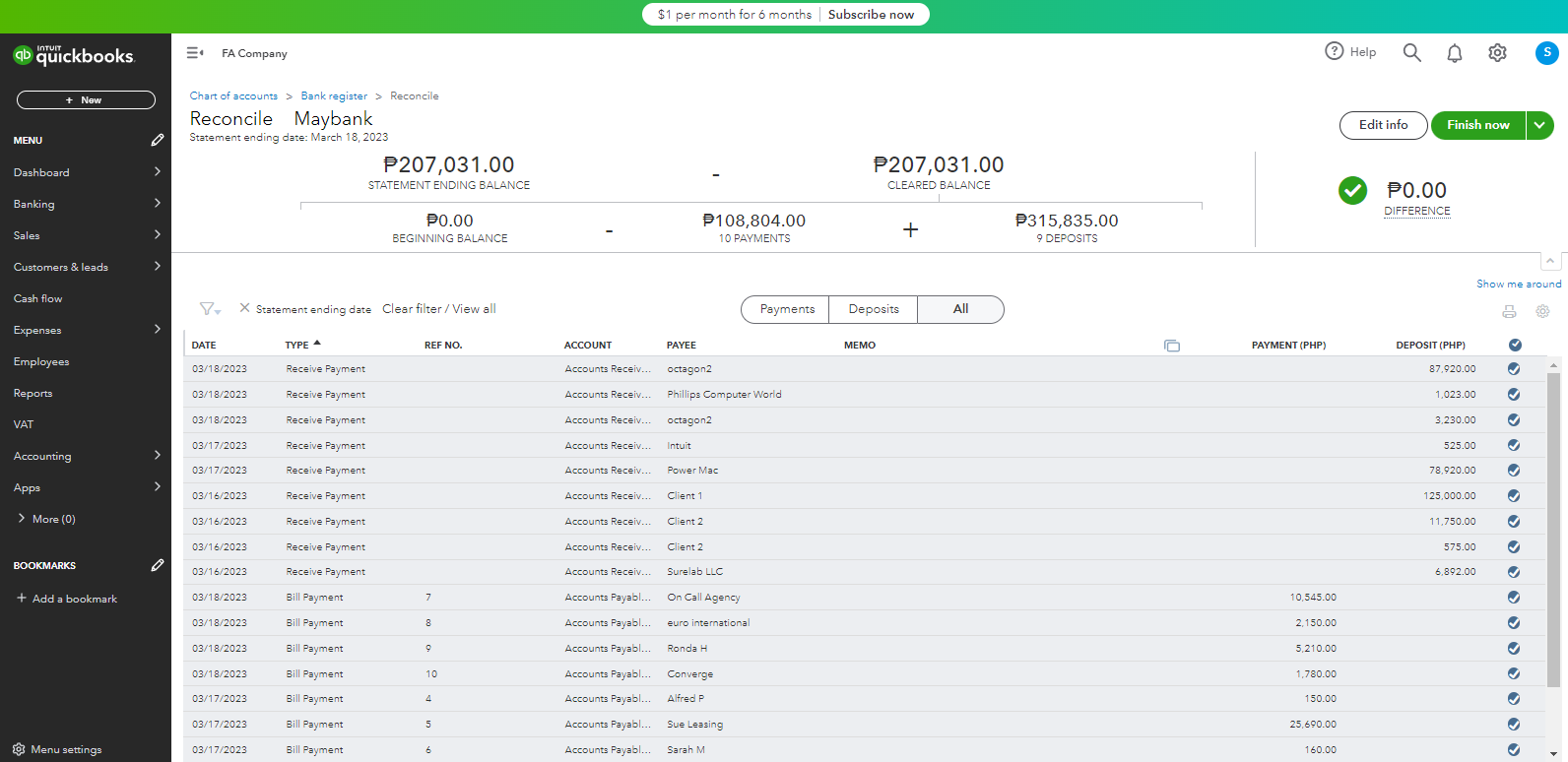This screenshot has width=1568, height=762.
Task: Open the Bank register breadcrumb link
Action: [334, 96]
